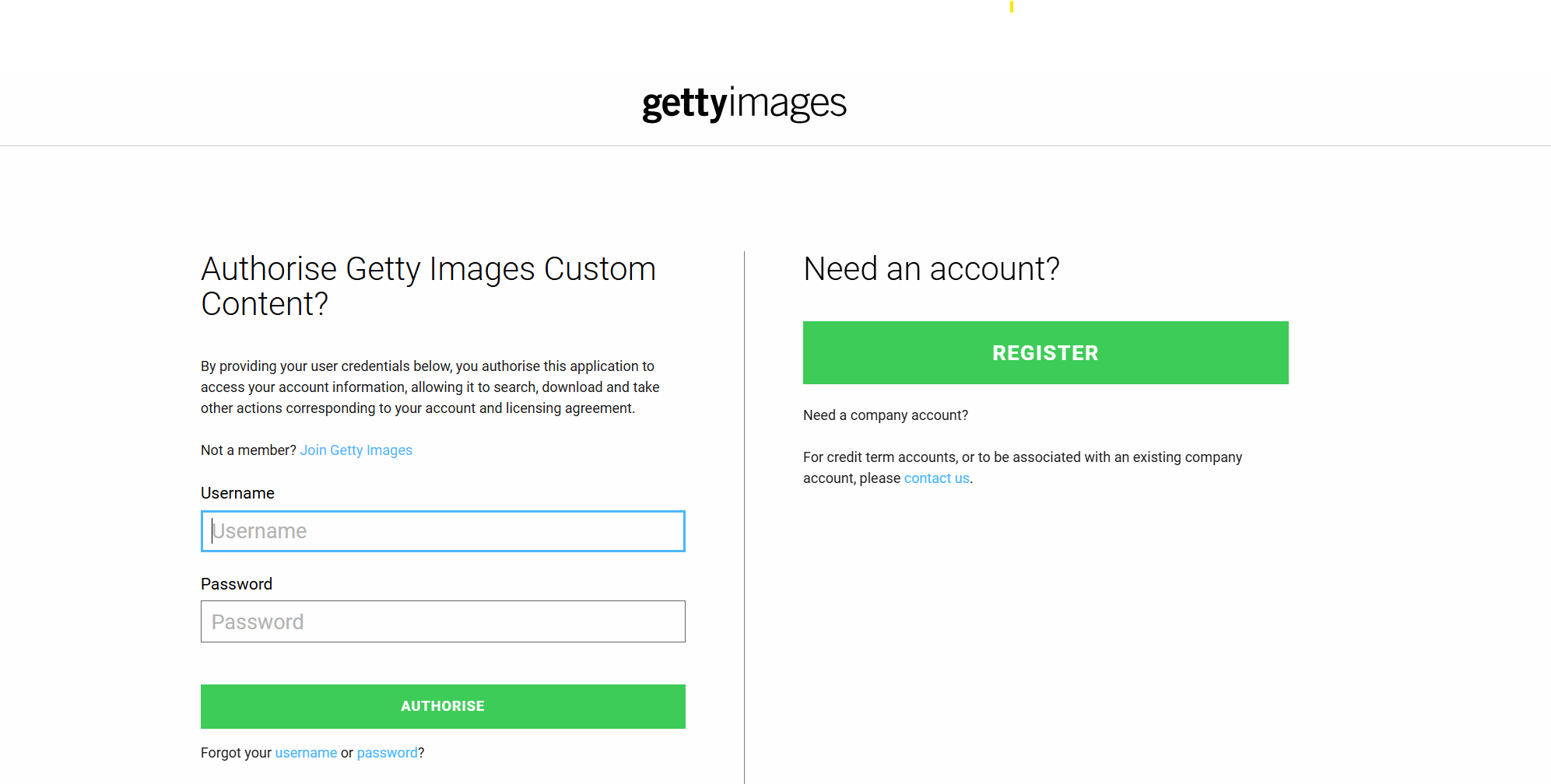Screen dimensions: 1551x784
Task: Click the gettyimages logo in the header
Action: [744, 103]
